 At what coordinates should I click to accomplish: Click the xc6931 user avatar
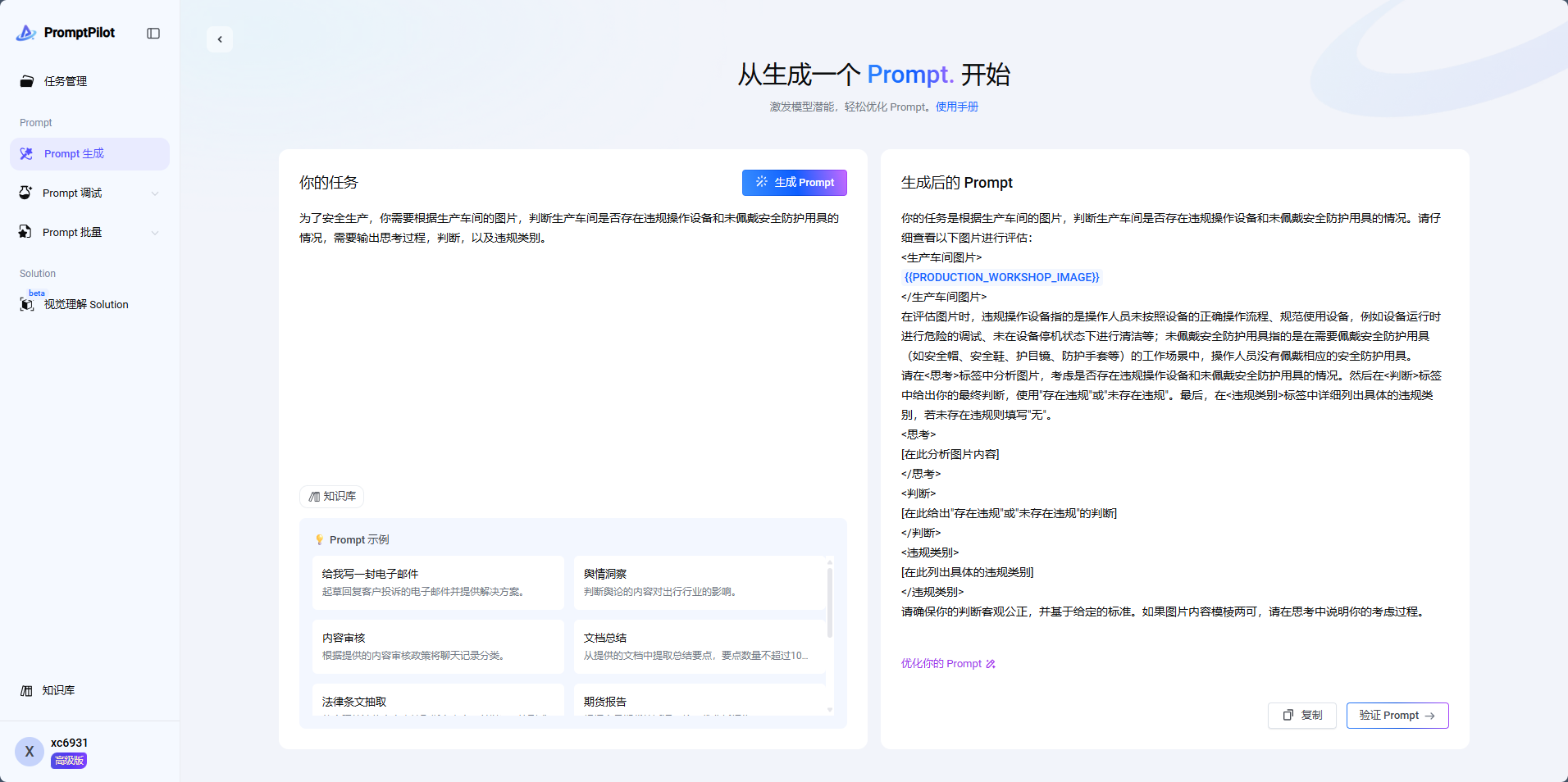coord(30,752)
